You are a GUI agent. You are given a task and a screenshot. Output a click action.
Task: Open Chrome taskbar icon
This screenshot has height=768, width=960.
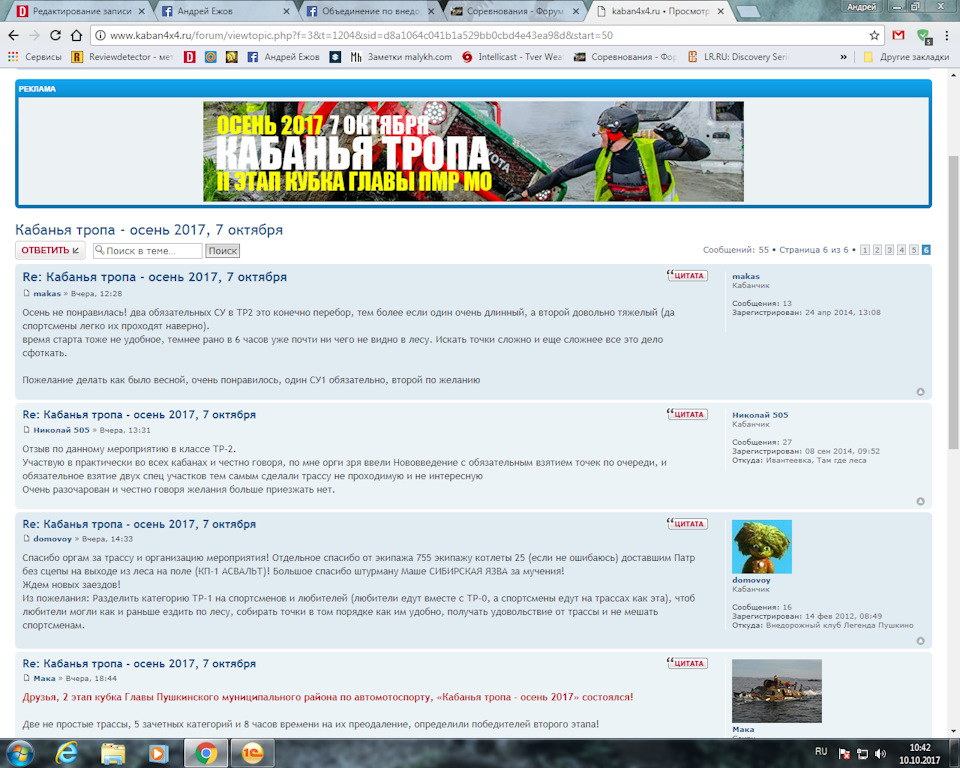206,753
